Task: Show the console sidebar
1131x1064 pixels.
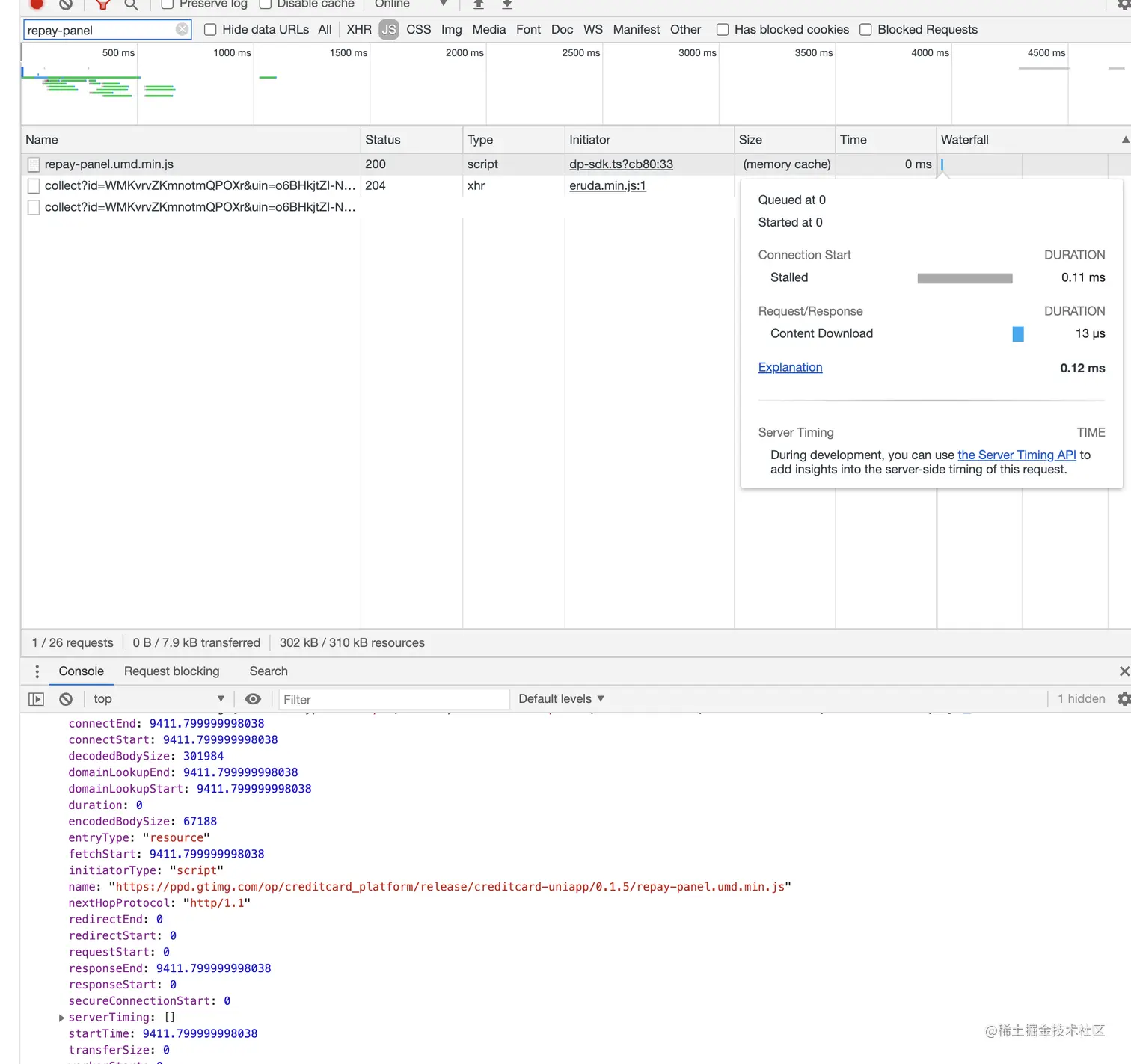Action: coord(36,699)
